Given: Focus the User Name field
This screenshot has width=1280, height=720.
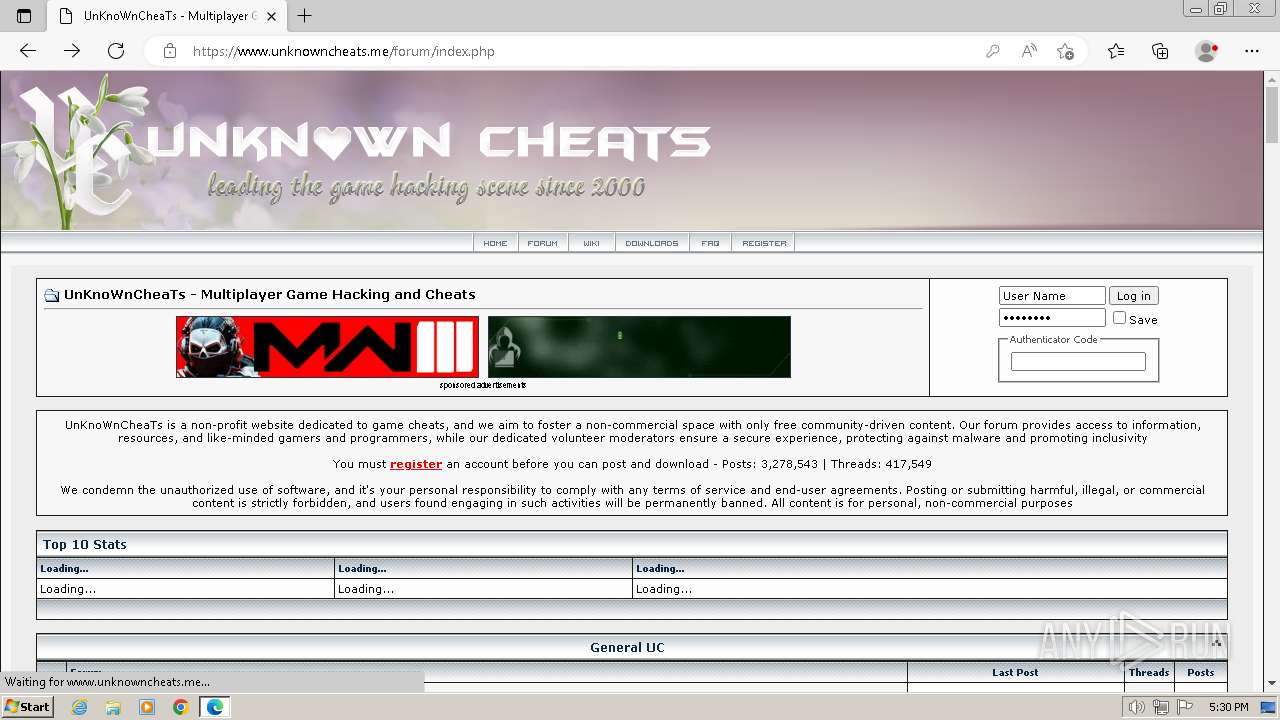Looking at the screenshot, I should point(1052,296).
